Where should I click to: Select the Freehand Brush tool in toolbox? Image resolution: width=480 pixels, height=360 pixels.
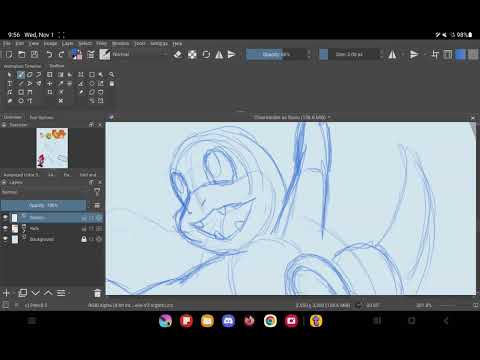[x=21, y=75]
